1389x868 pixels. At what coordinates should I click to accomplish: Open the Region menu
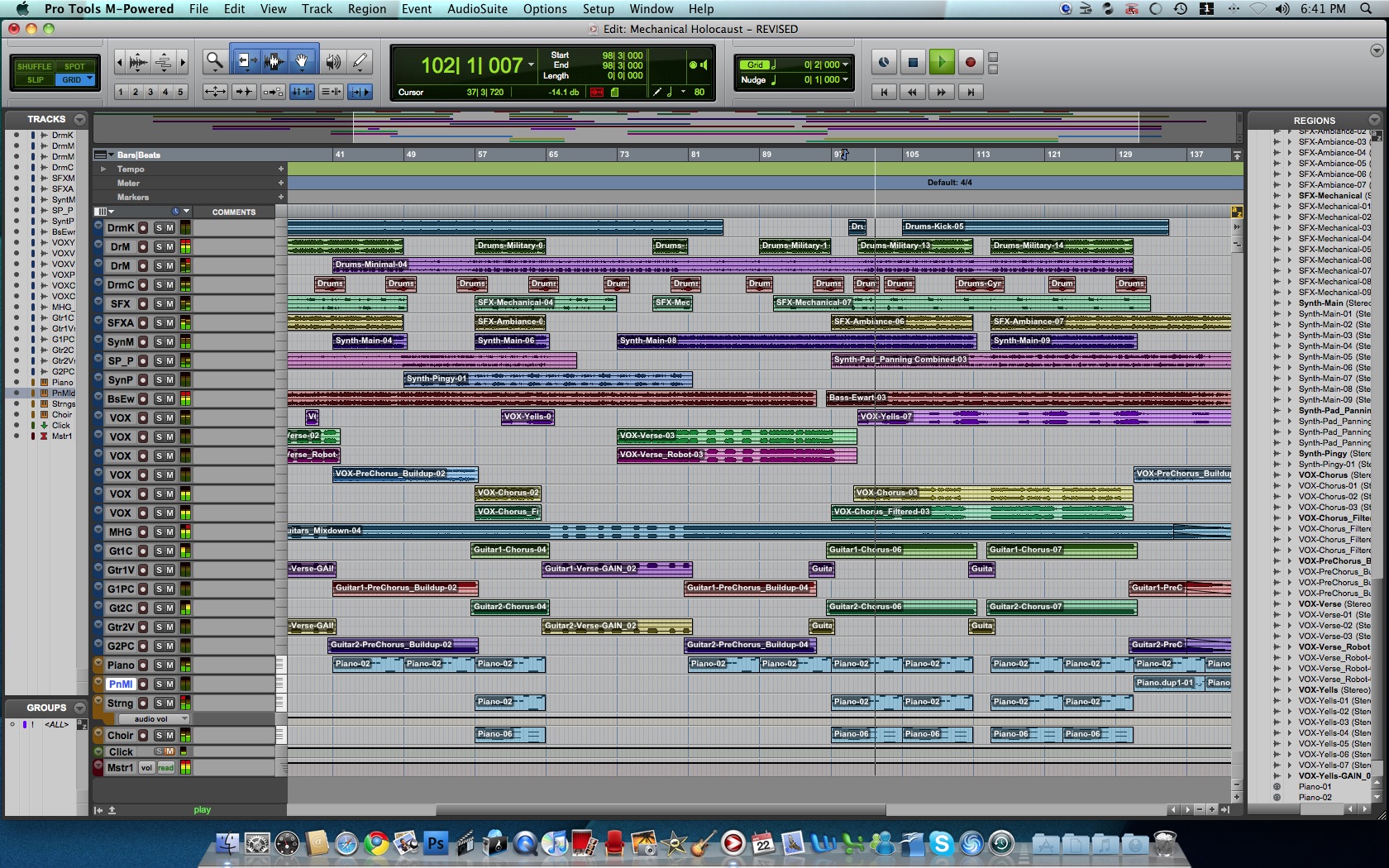[x=366, y=9]
